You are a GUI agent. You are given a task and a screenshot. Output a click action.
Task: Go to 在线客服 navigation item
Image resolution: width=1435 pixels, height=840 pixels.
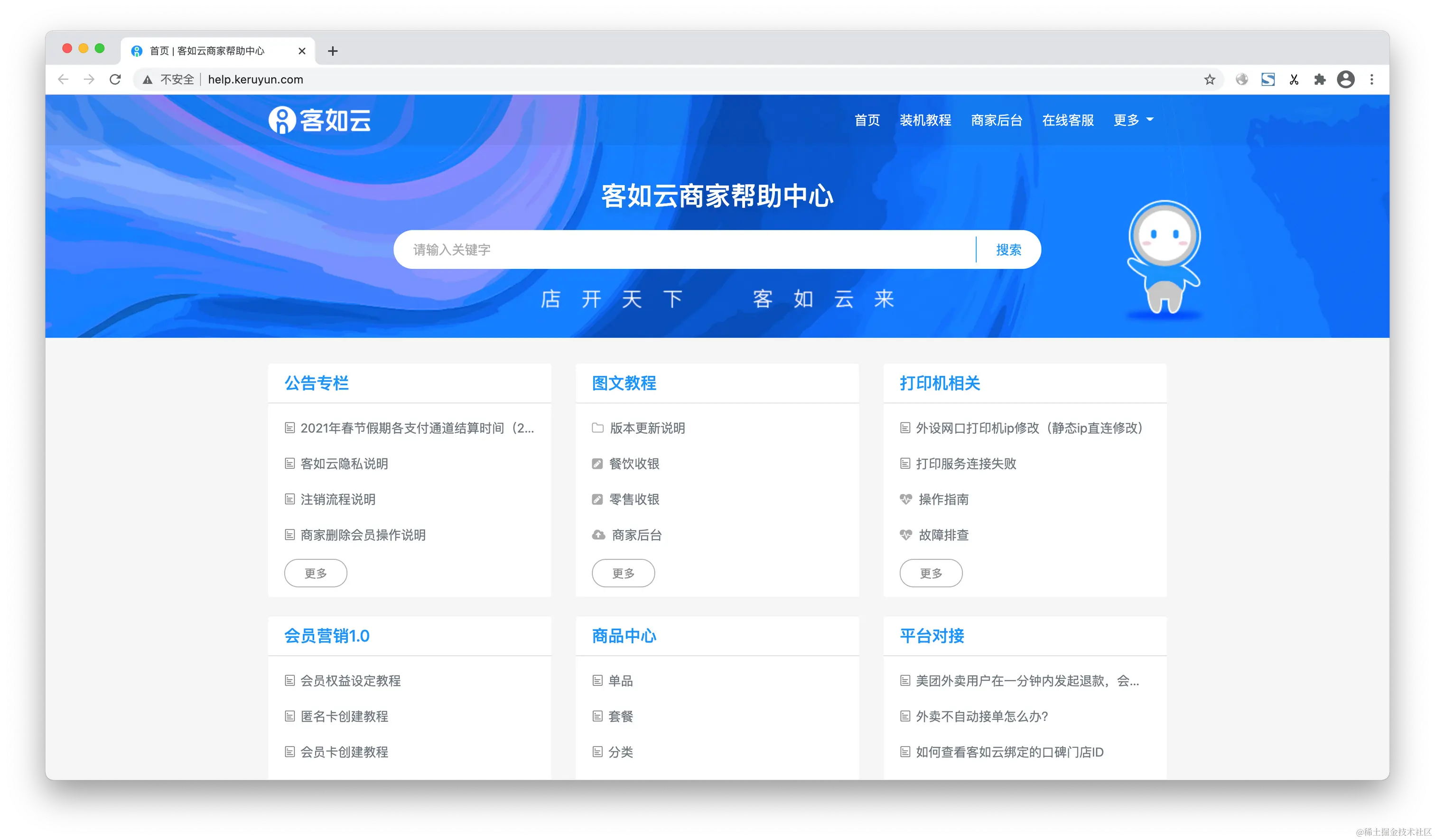(1068, 120)
